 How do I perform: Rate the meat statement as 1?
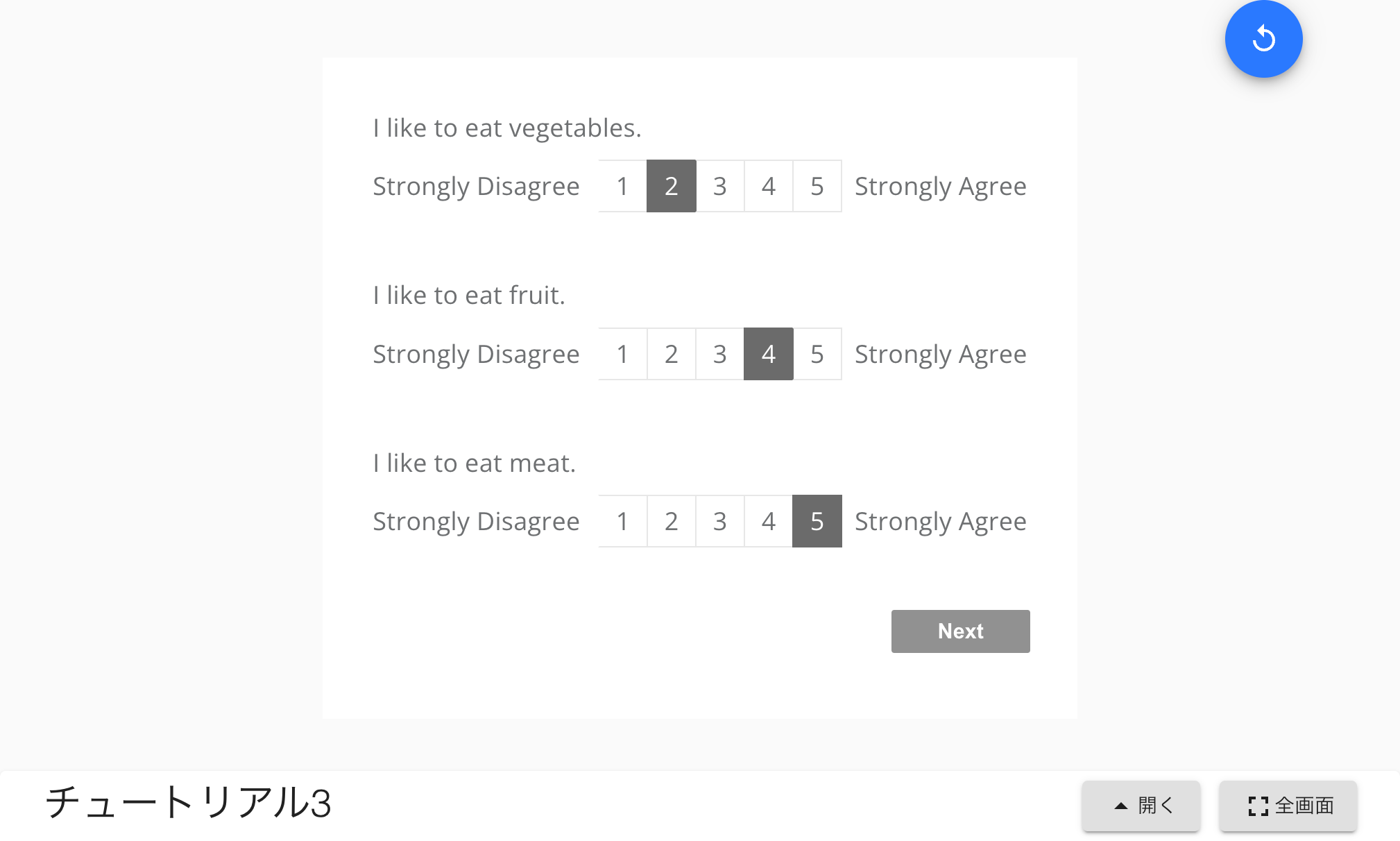[x=622, y=521]
